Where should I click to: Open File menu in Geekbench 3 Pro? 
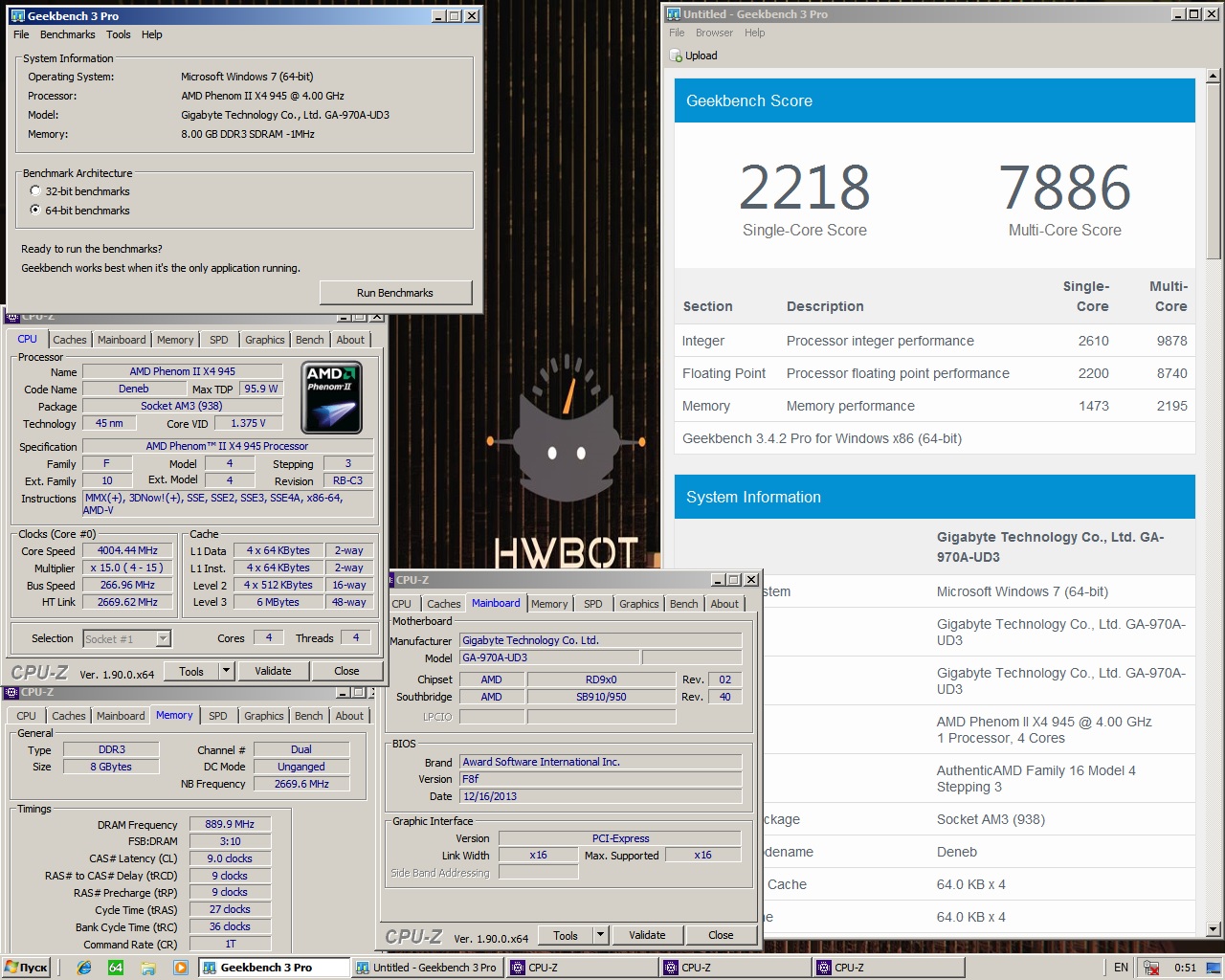(x=21, y=34)
